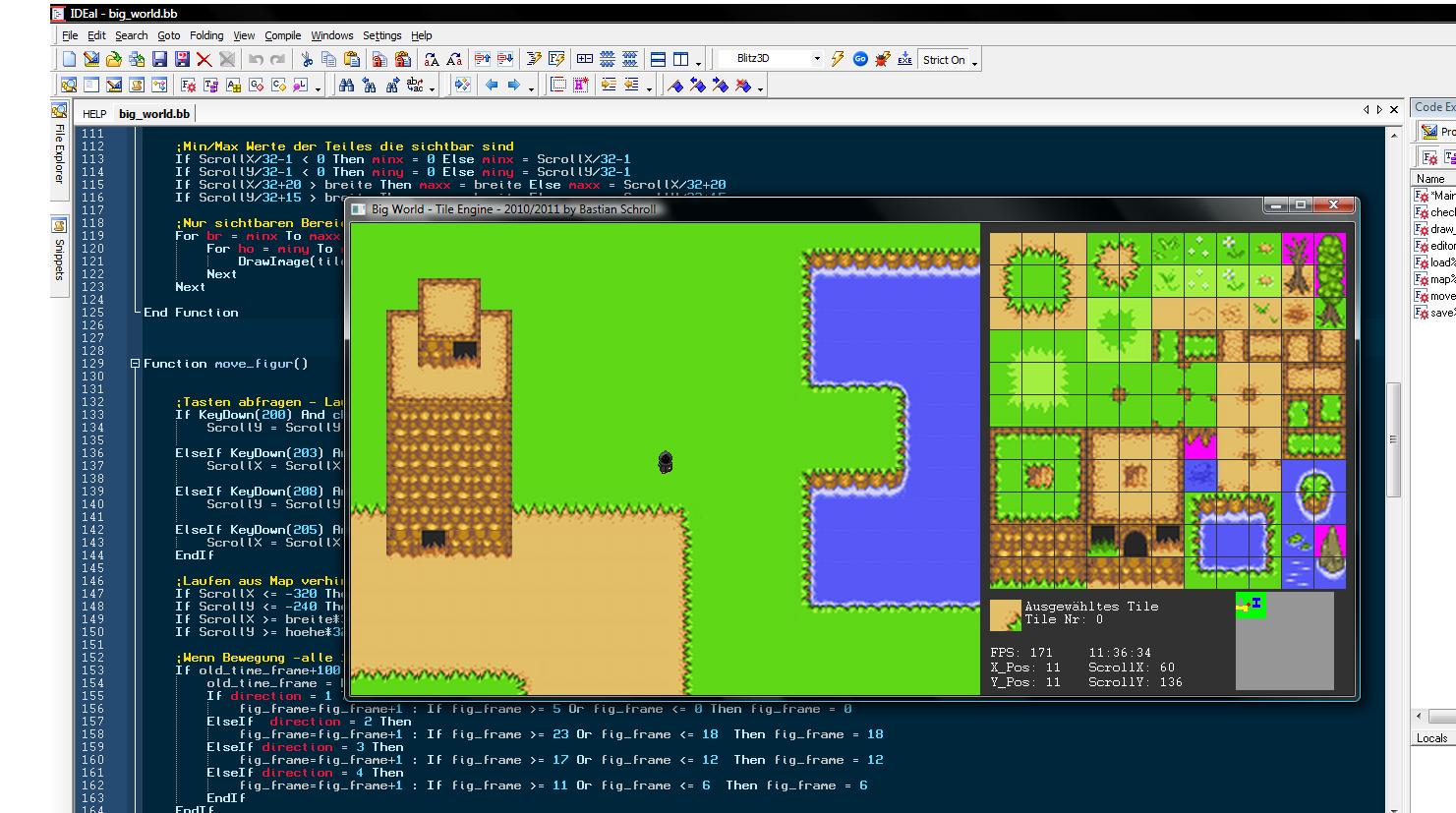This screenshot has height=813, width=1456.
Task: Click the Find binoculars icon
Action: tap(346, 86)
